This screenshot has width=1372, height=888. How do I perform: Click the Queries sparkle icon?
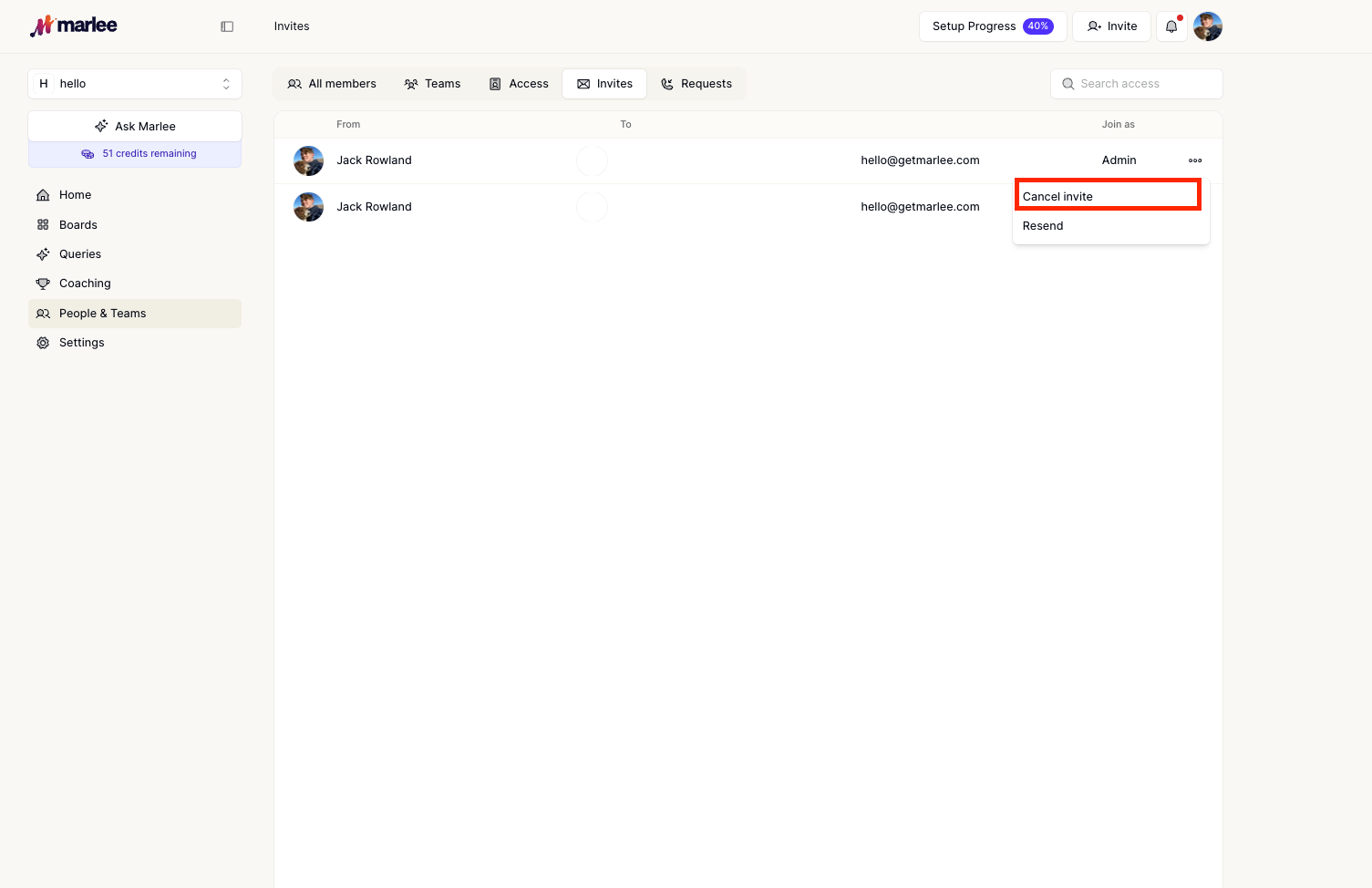43,254
